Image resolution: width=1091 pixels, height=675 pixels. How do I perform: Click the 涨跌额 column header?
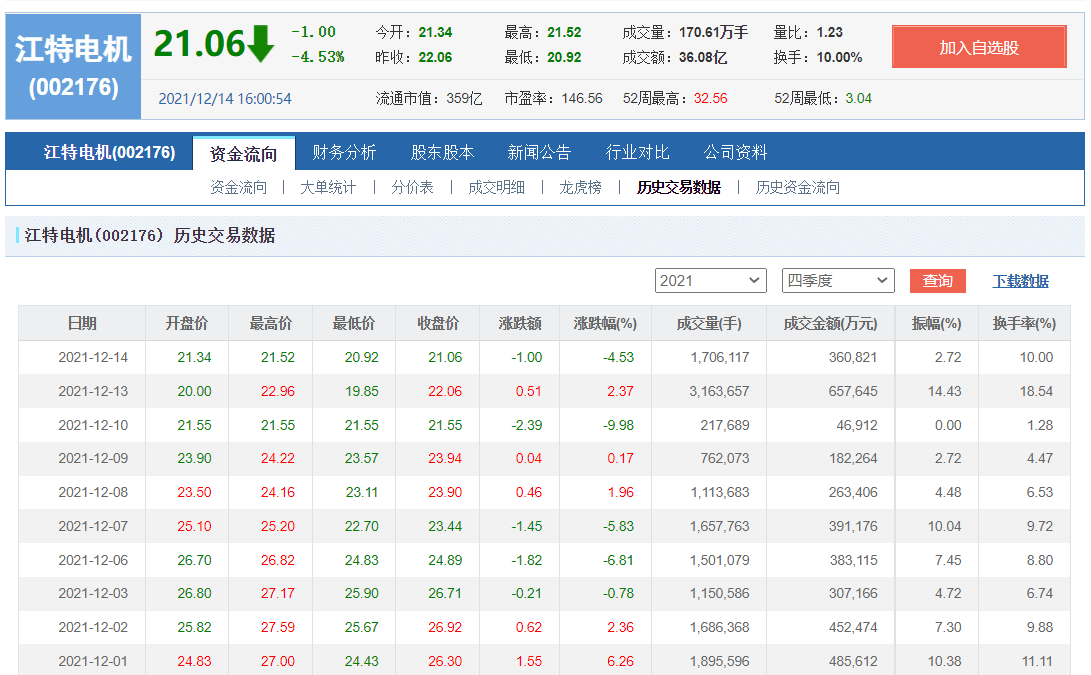click(x=520, y=324)
